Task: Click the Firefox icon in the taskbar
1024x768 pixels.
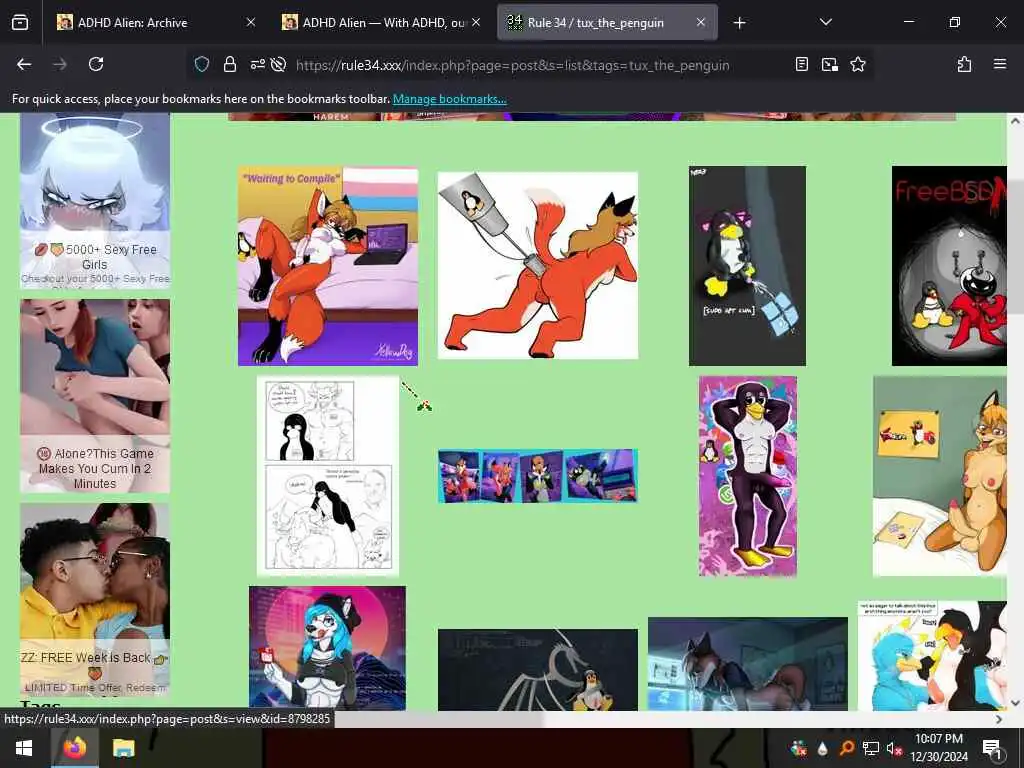Action: (74, 748)
